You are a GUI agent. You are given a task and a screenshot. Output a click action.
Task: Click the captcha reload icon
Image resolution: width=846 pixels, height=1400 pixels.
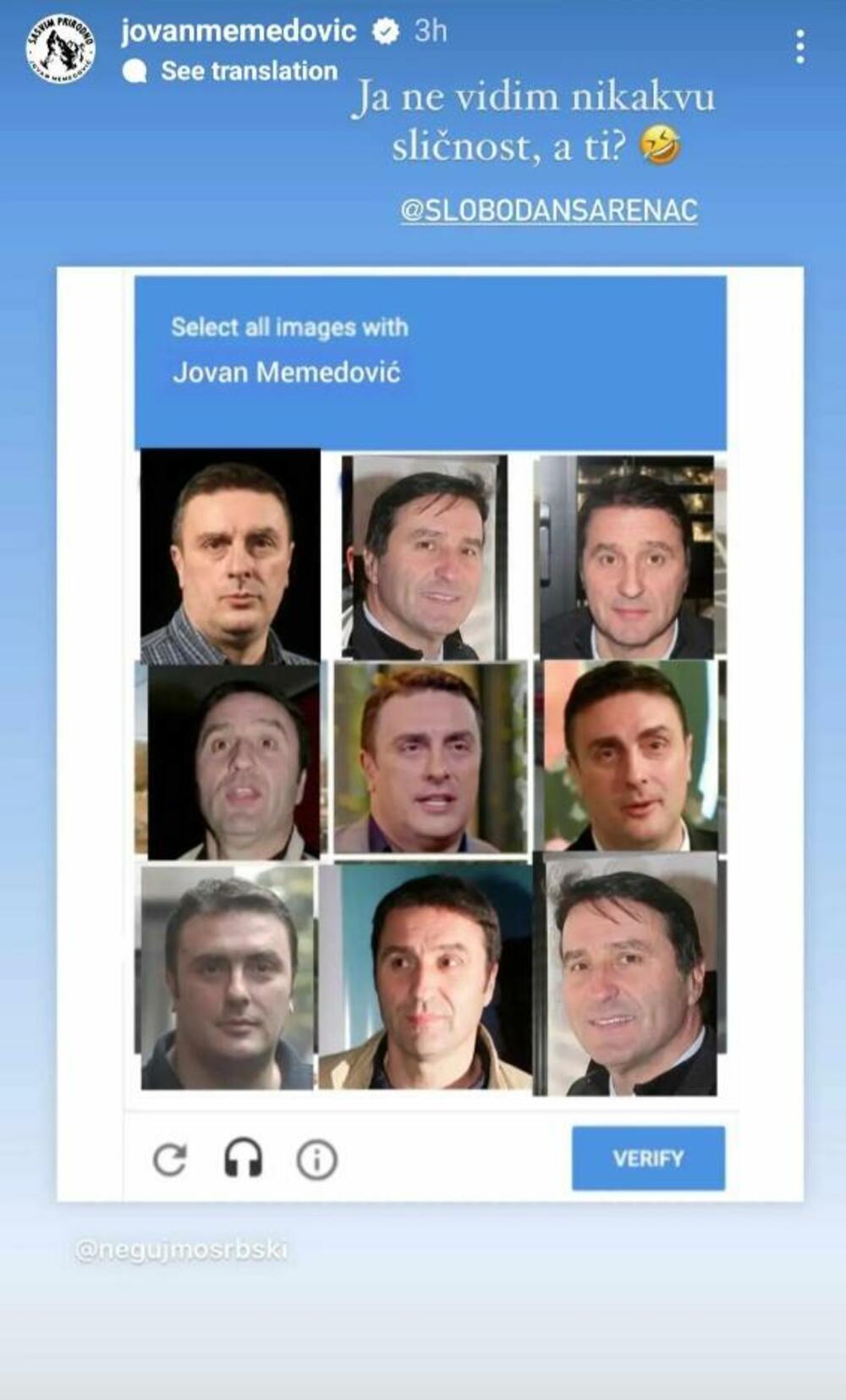[x=170, y=1160]
